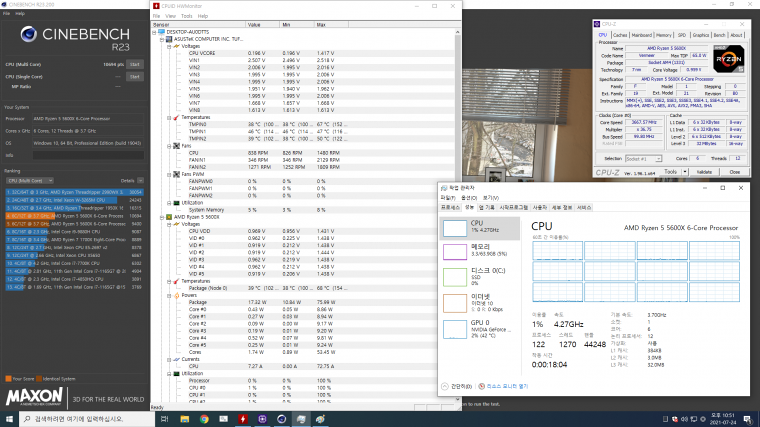The height and width of the screenshot is (427, 760).
Task: Collapse the ASUSTeK Voltages group
Action: pyautogui.click(x=169, y=46)
